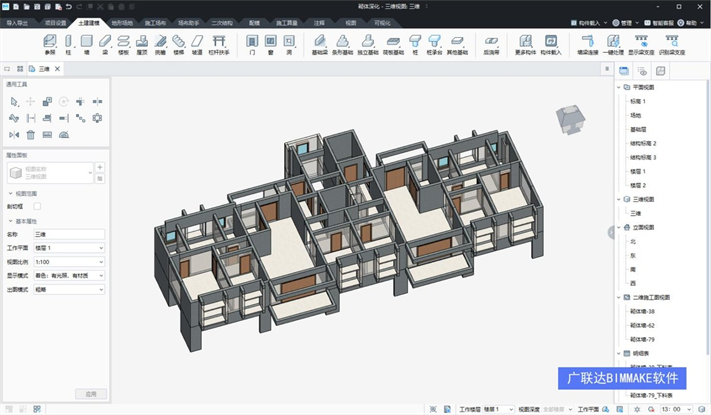Open the 砌体墙-38 construction drawing view
711x415 pixels.
point(643,312)
